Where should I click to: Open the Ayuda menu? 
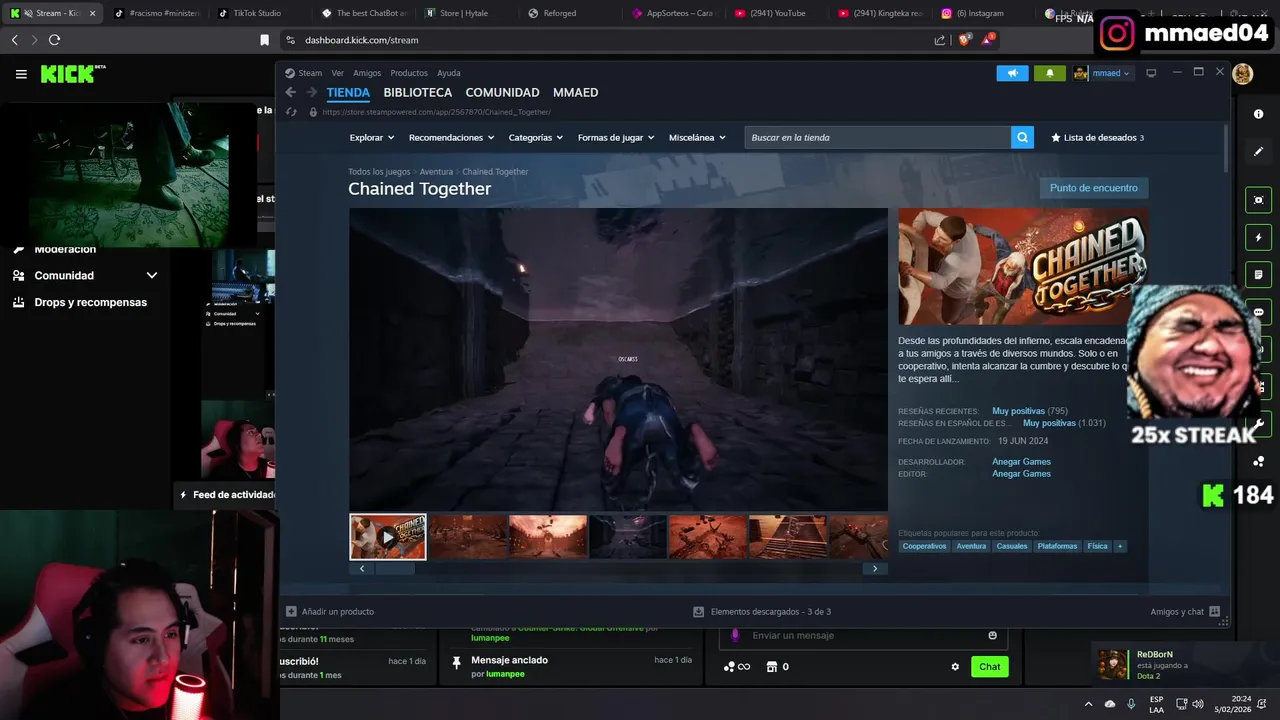tap(449, 73)
